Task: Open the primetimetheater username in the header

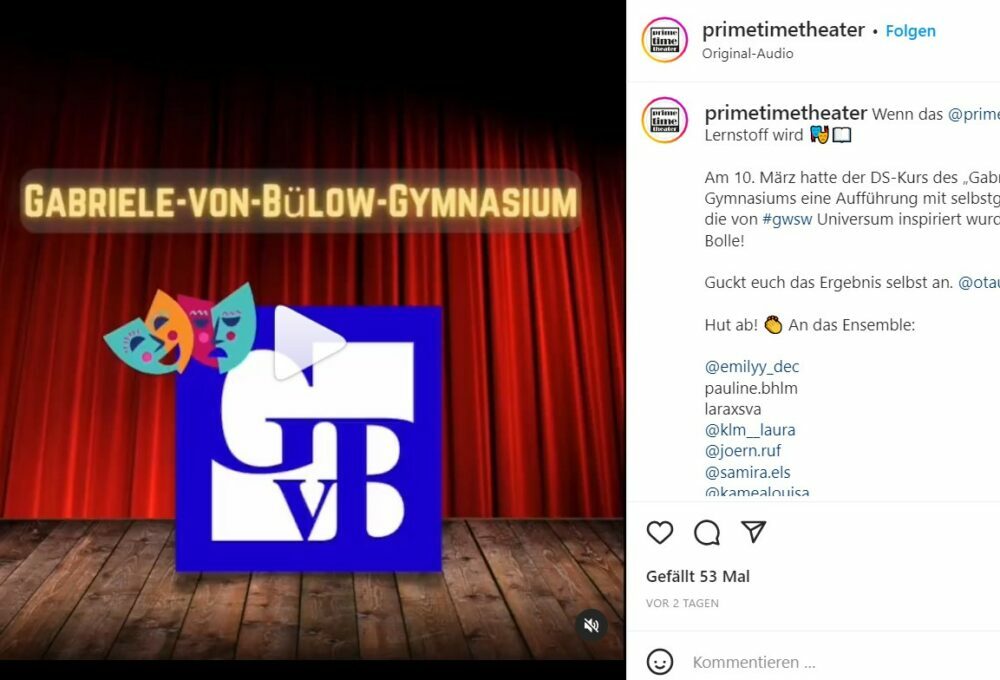Action: pos(783,29)
